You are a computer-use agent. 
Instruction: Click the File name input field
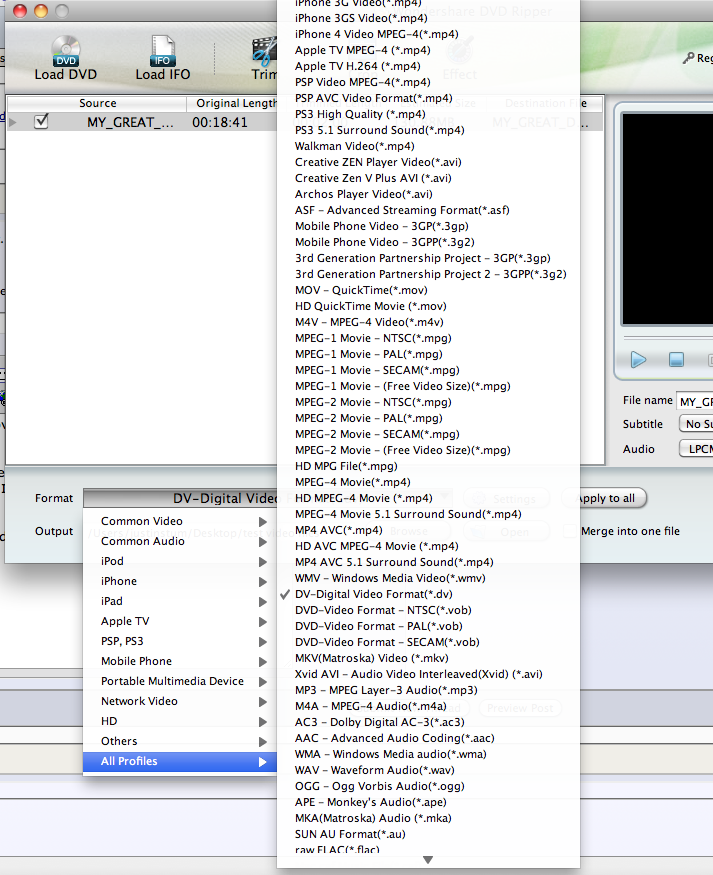coord(695,401)
